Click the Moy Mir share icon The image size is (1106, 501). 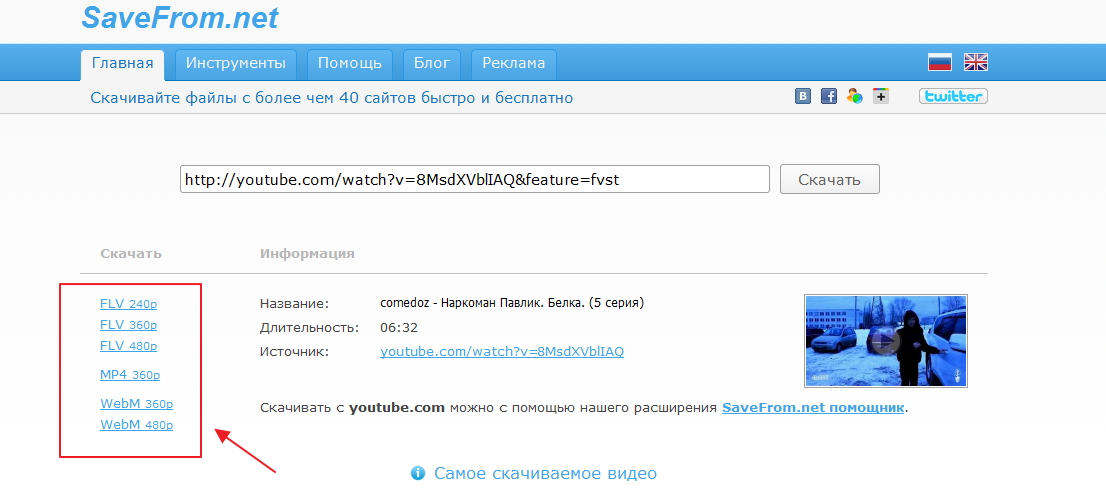[854, 97]
